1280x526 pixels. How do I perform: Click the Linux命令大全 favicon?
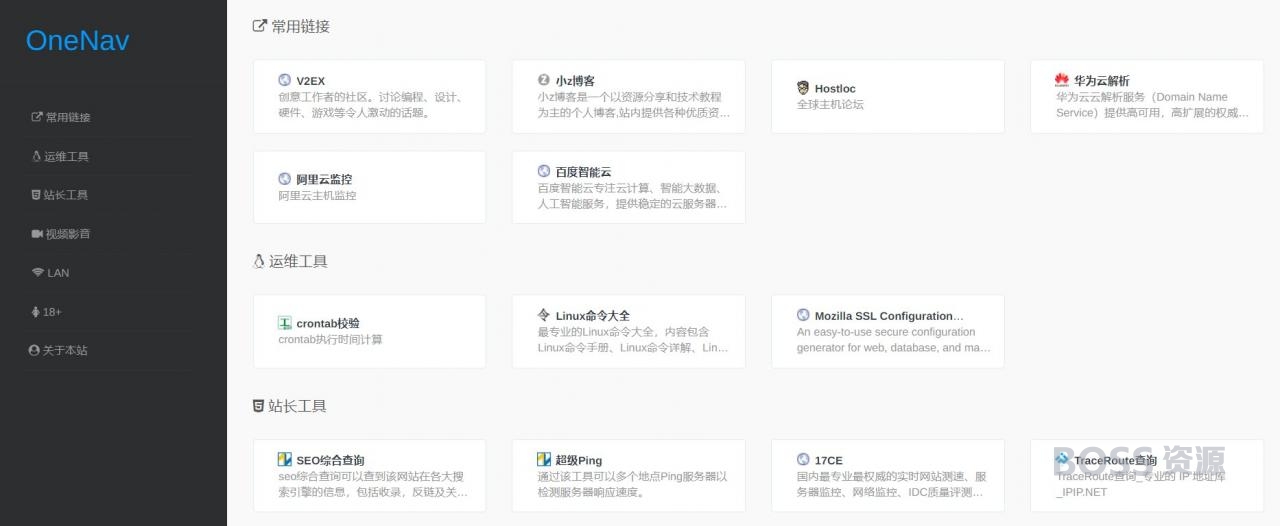(544, 315)
